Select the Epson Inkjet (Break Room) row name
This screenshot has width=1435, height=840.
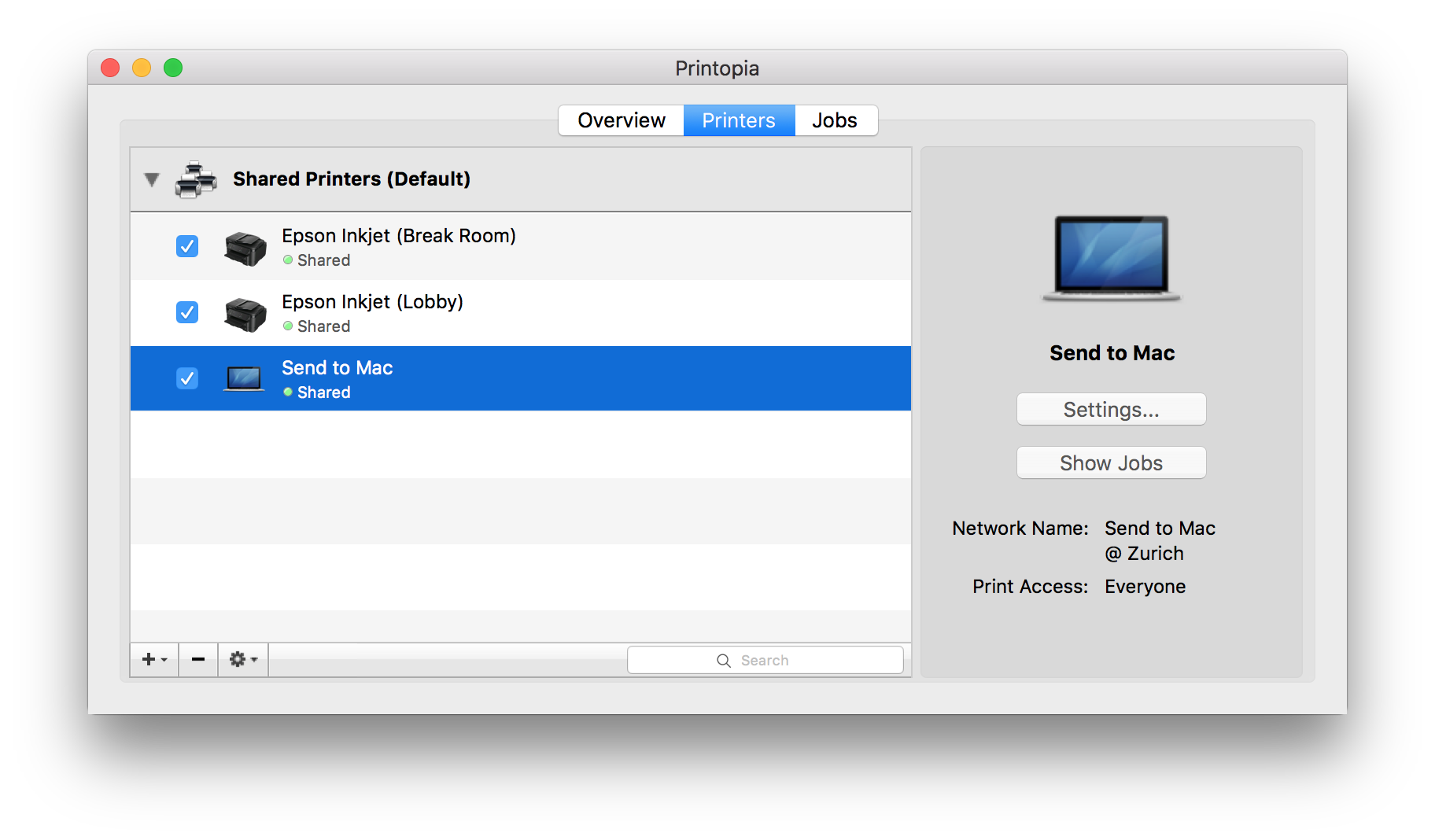(399, 236)
